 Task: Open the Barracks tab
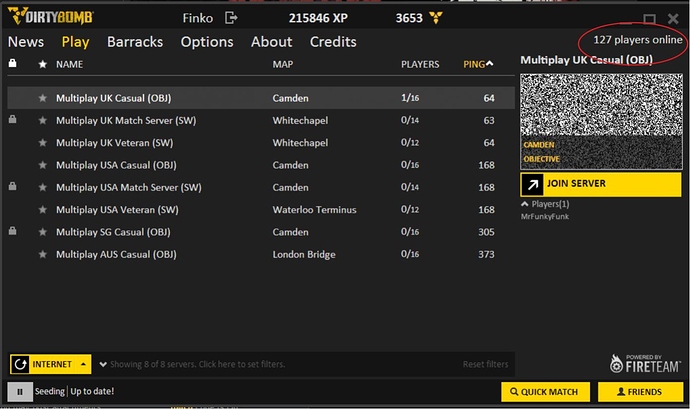[x=134, y=42]
